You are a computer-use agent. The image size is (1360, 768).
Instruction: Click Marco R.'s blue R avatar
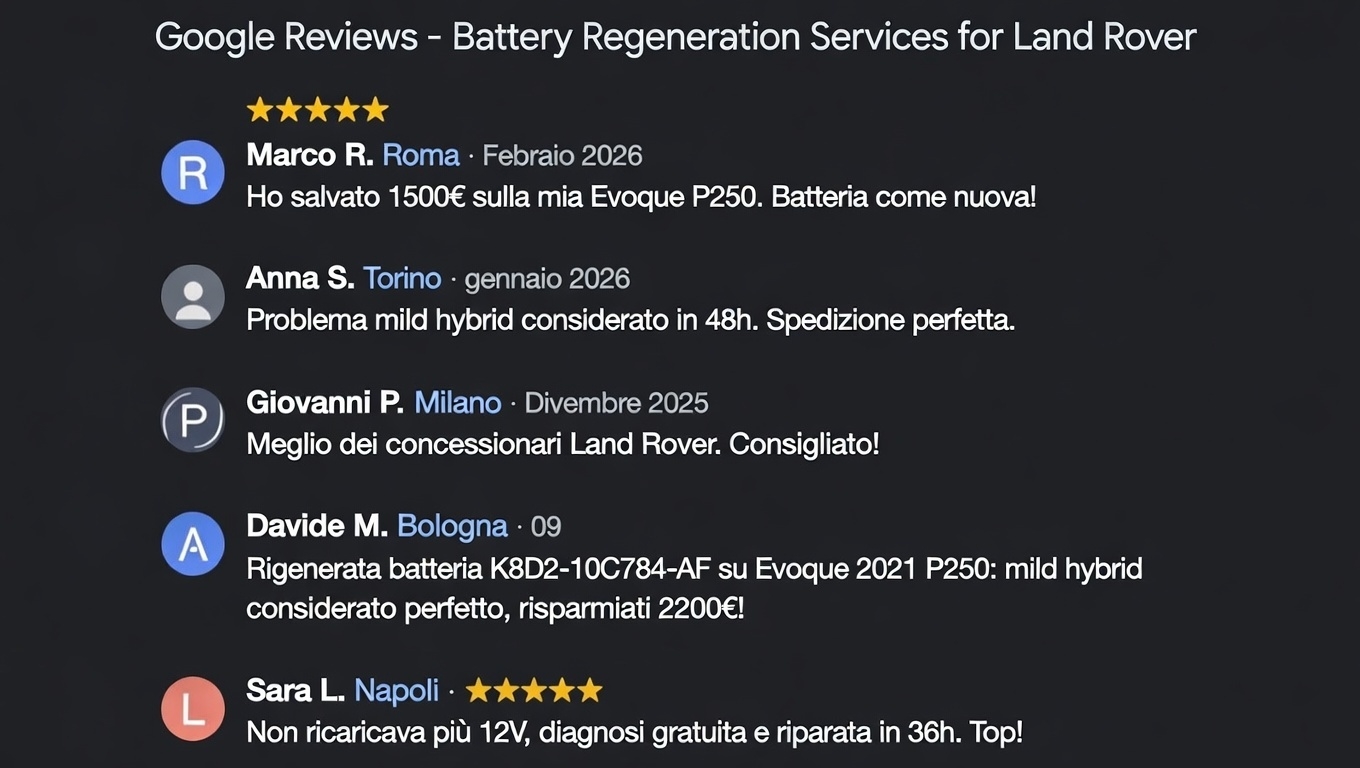pos(192,173)
